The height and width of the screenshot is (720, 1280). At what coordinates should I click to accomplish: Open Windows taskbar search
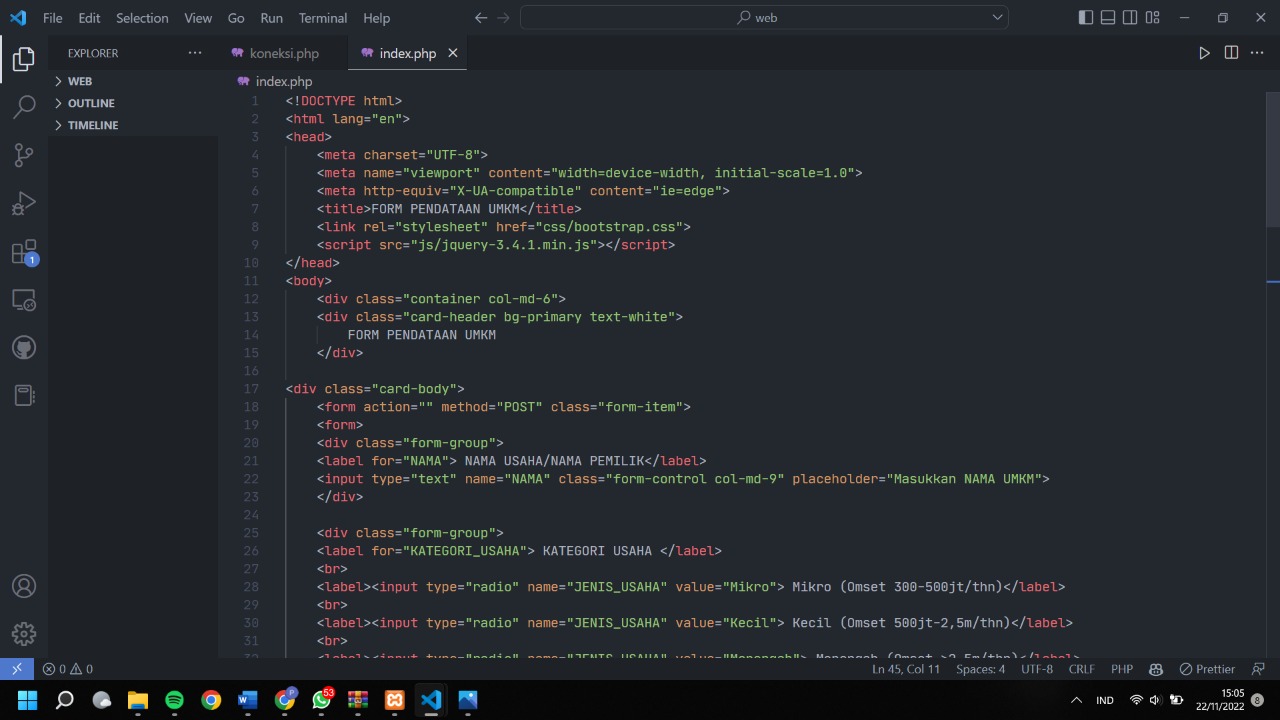pyautogui.click(x=64, y=700)
